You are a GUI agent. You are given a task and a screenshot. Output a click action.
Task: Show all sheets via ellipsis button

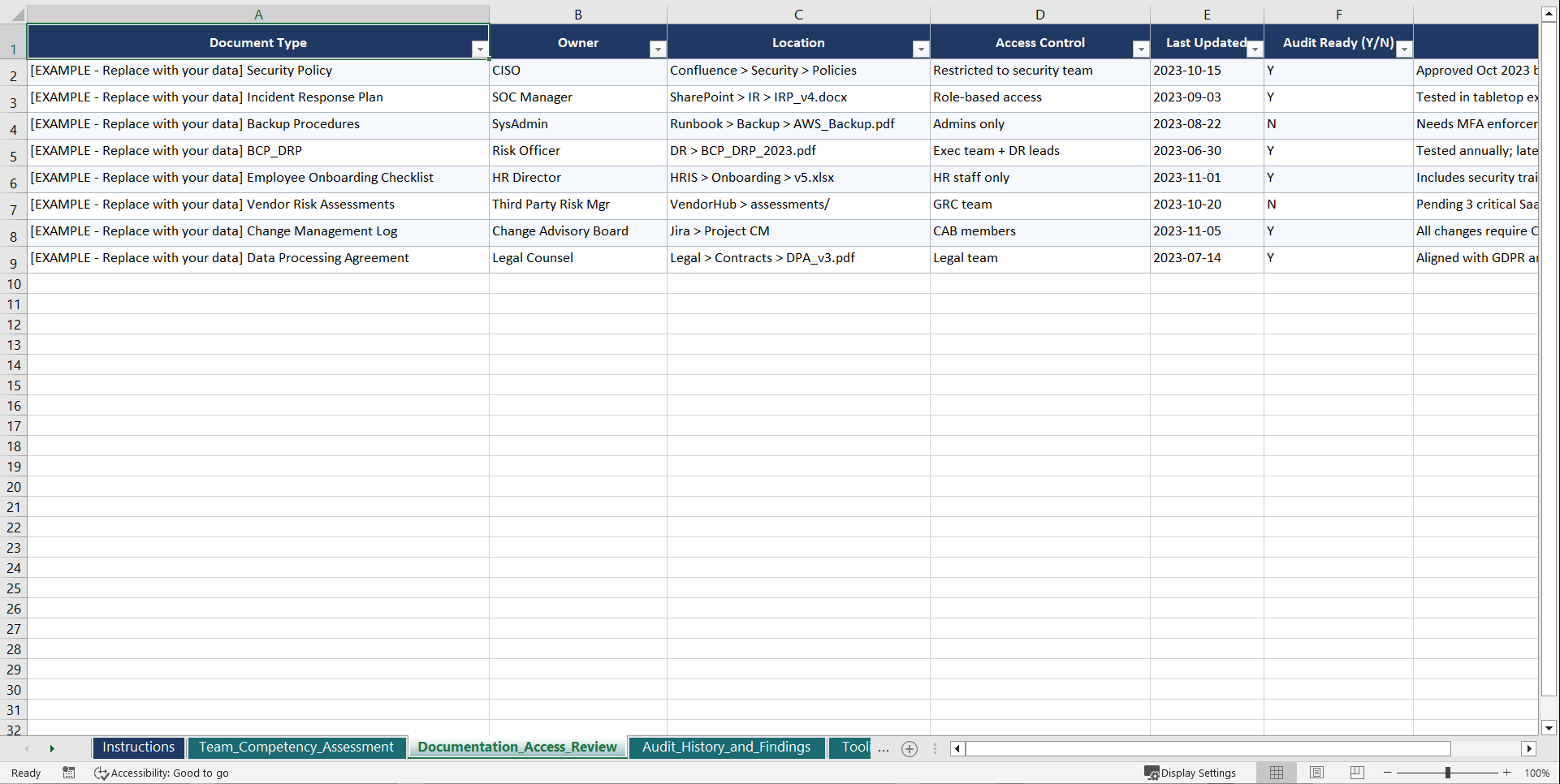click(884, 748)
